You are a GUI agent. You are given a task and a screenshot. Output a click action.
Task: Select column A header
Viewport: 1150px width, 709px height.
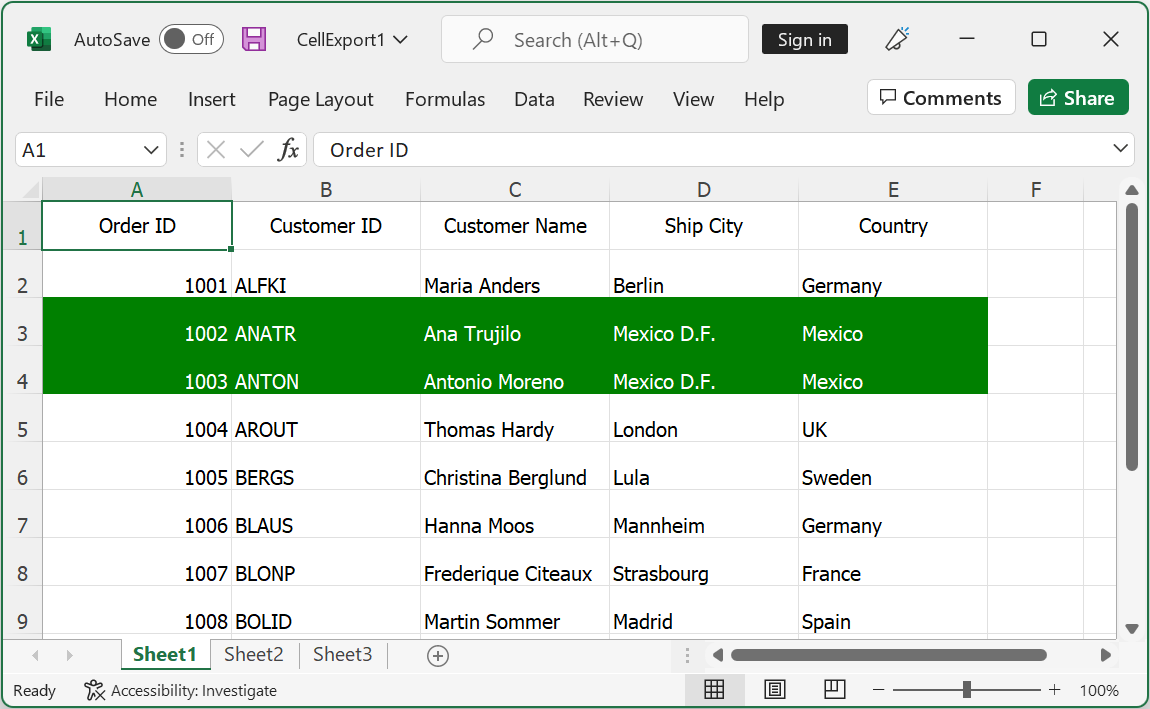137,190
